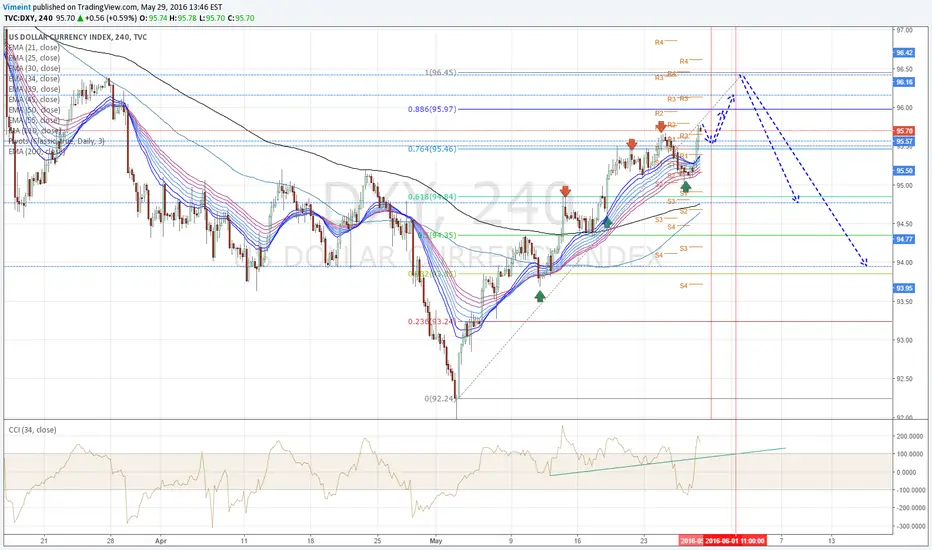Click the 93.00 price axis value
Viewport: 932px width, 550px height.
click(x=905, y=341)
